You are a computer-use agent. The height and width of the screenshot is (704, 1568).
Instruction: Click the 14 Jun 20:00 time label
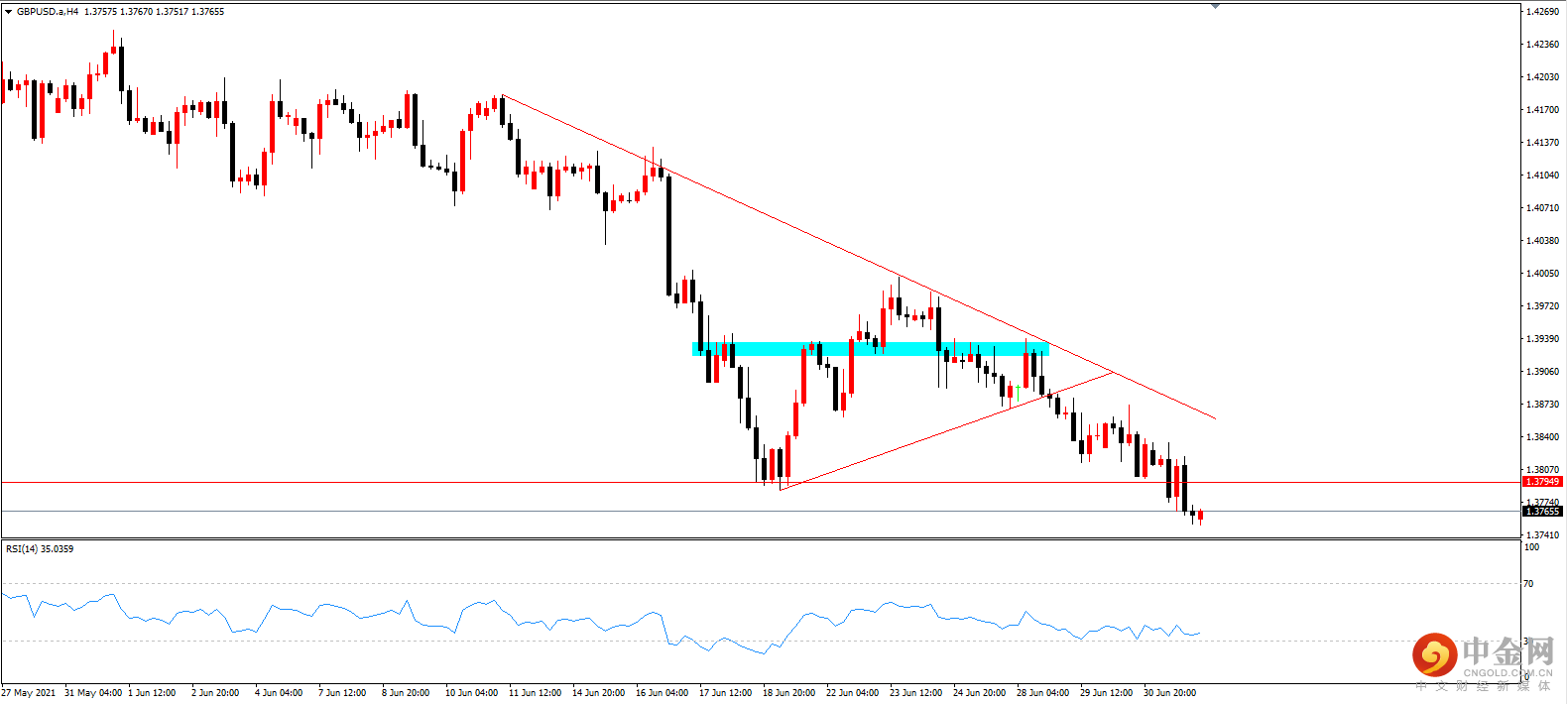(599, 693)
